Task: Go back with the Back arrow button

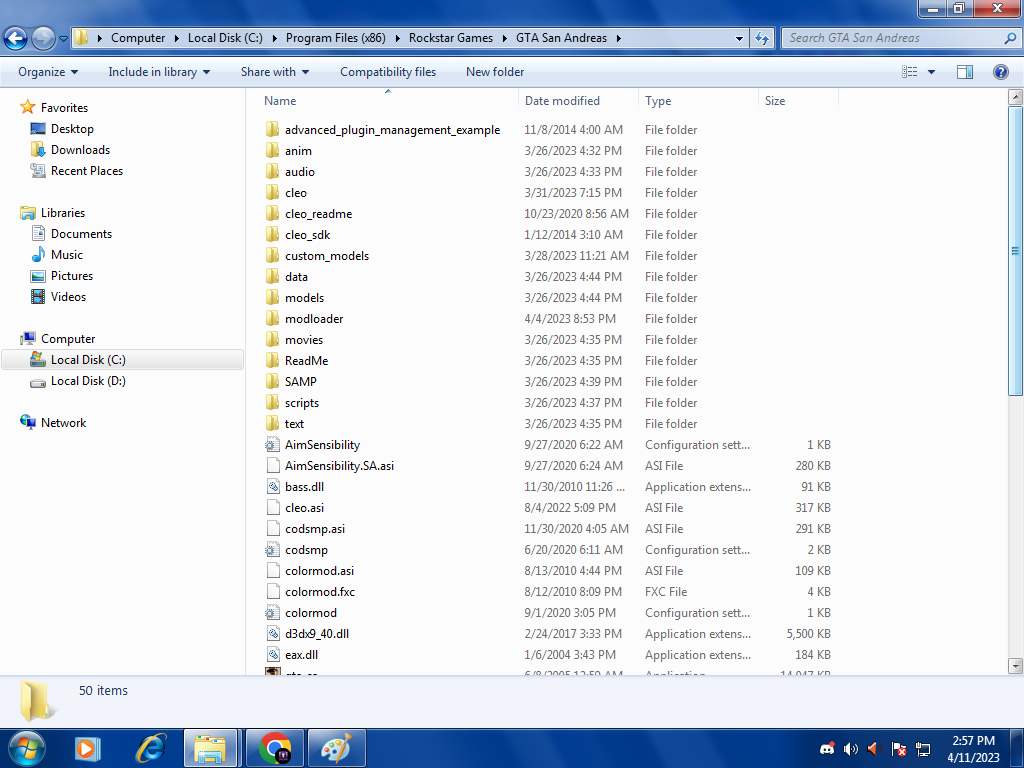Action: tap(16, 39)
